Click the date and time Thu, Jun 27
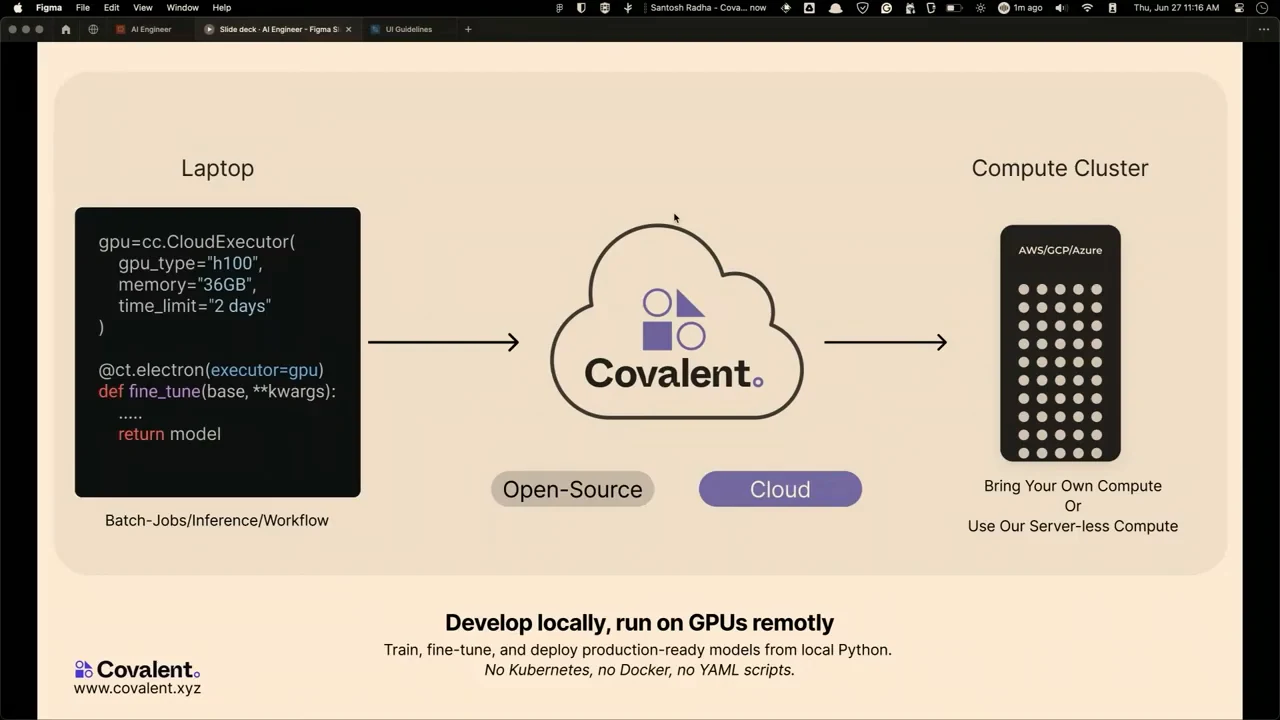 coord(1176,7)
